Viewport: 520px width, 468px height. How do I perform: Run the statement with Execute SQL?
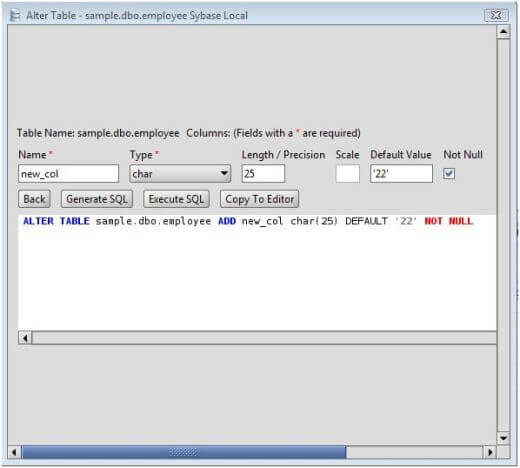(x=176, y=199)
